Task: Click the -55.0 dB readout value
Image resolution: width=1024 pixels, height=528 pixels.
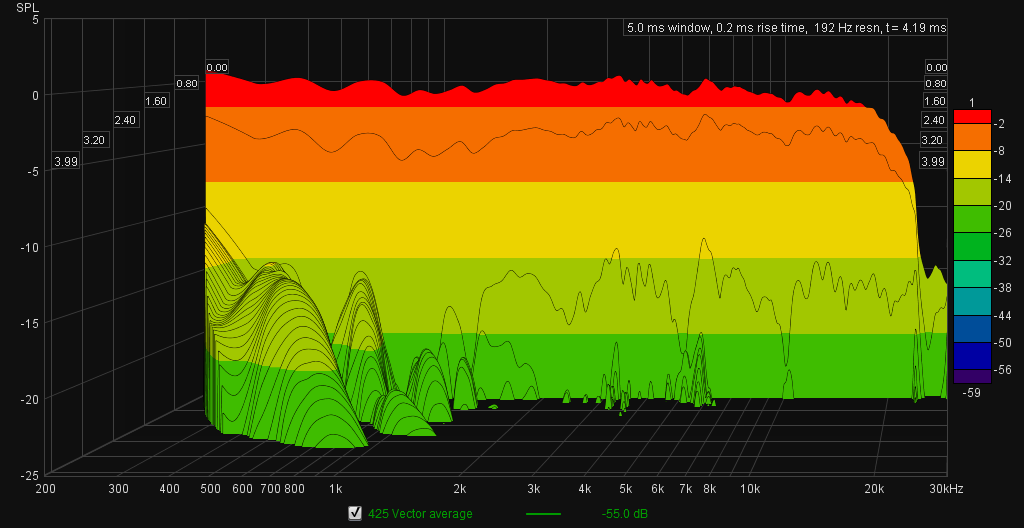Action: tap(624, 514)
